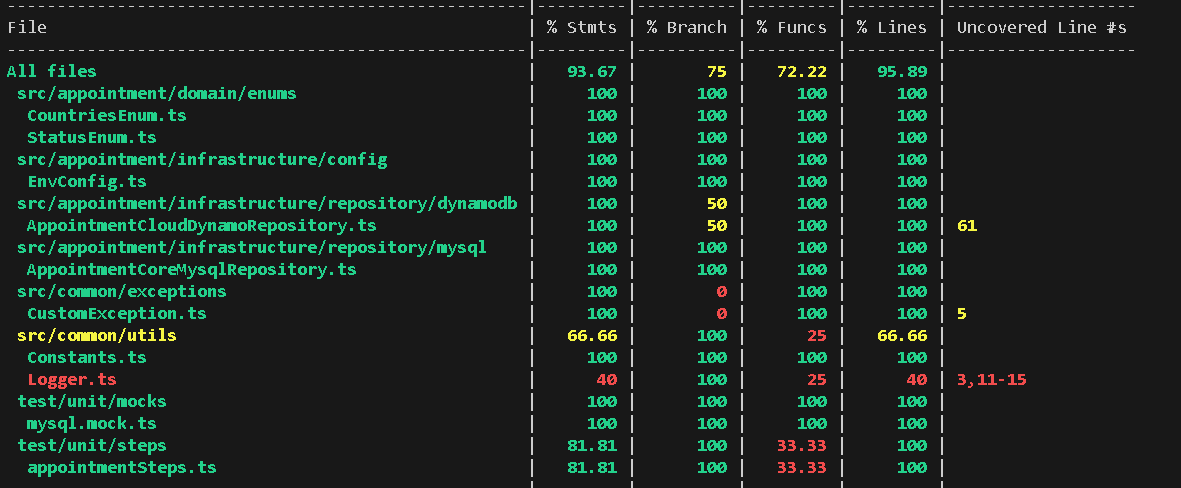The width and height of the screenshot is (1181, 488).
Task: Click the test/unit/steps folder row
Action: pyautogui.click(x=92, y=445)
